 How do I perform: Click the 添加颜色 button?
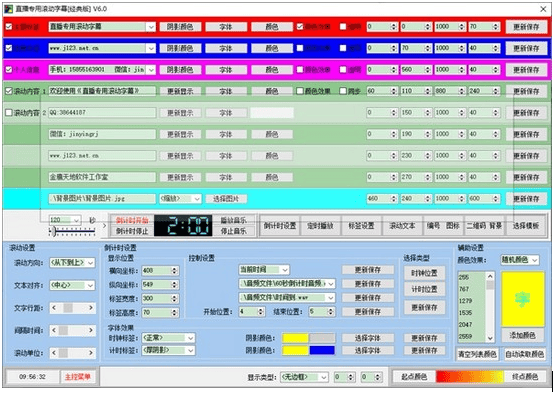522,335
